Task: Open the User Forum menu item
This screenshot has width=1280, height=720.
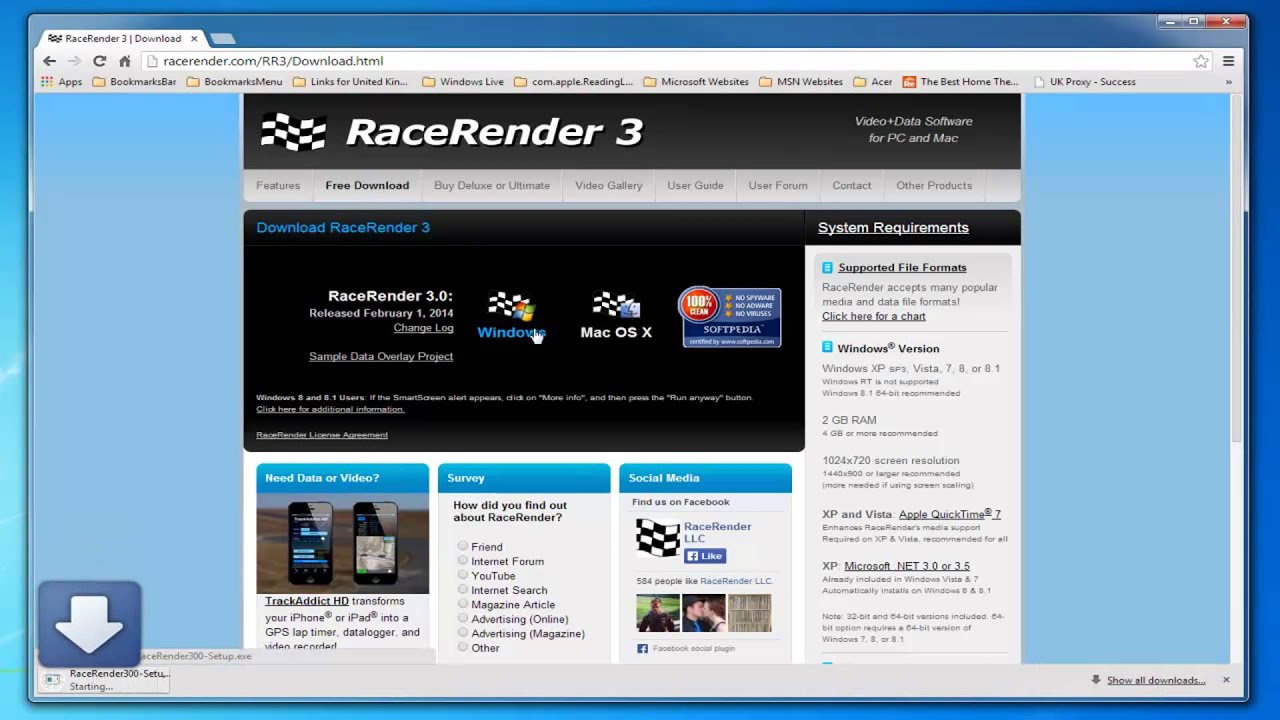Action: click(x=778, y=185)
